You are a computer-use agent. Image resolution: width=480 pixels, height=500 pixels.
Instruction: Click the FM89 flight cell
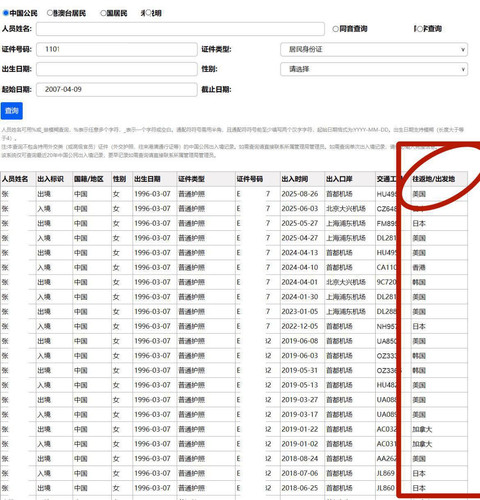click(387, 223)
